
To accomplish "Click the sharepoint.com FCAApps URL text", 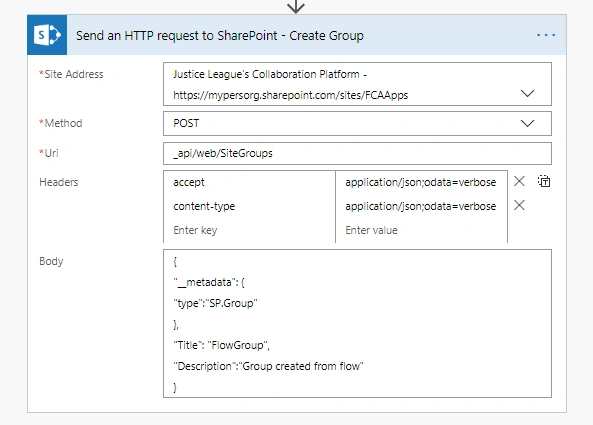I will pyautogui.click(x=290, y=95).
